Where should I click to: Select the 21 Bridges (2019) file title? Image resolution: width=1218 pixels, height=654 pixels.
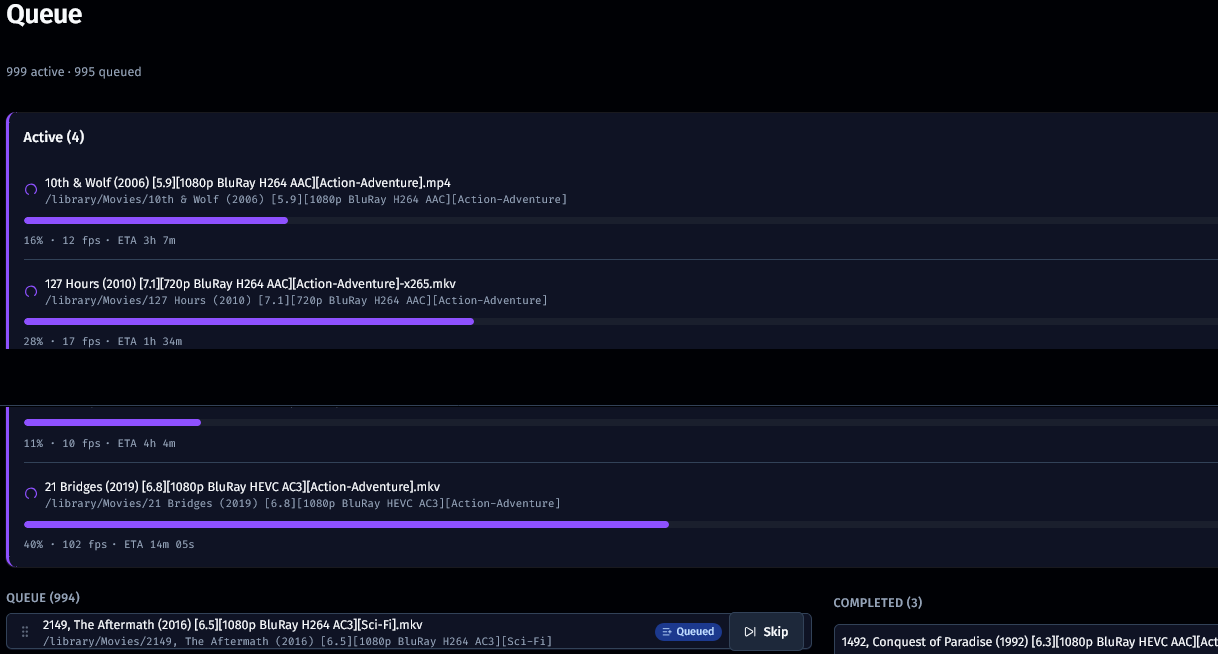click(x=242, y=487)
